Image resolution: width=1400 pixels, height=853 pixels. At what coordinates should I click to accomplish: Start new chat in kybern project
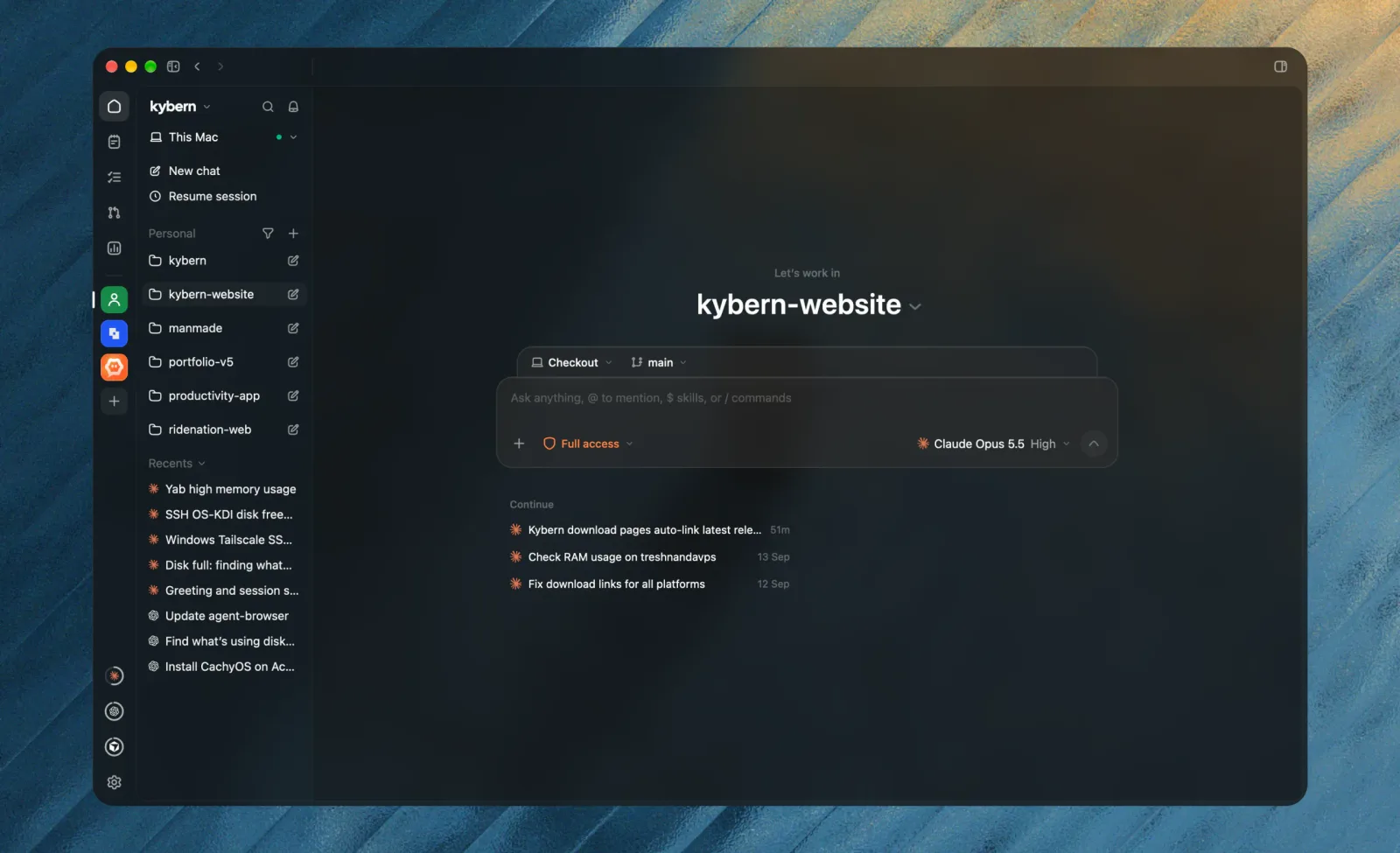293,261
